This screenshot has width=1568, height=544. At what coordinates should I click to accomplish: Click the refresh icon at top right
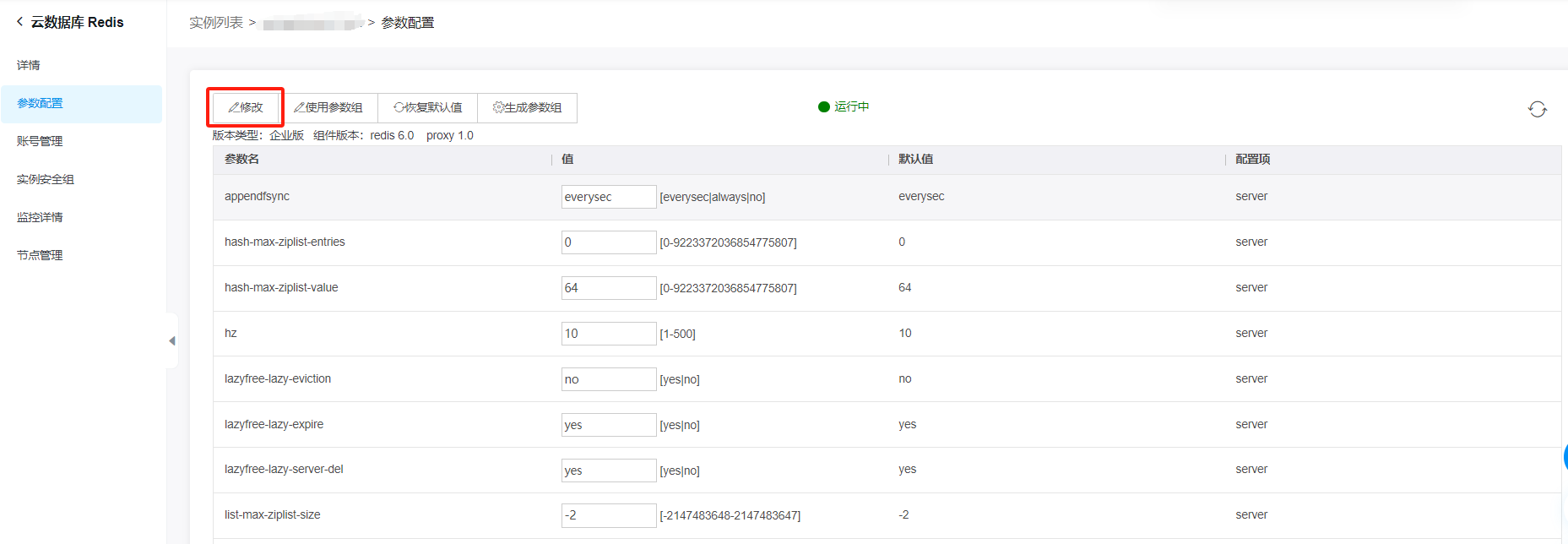click(x=1537, y=109)
